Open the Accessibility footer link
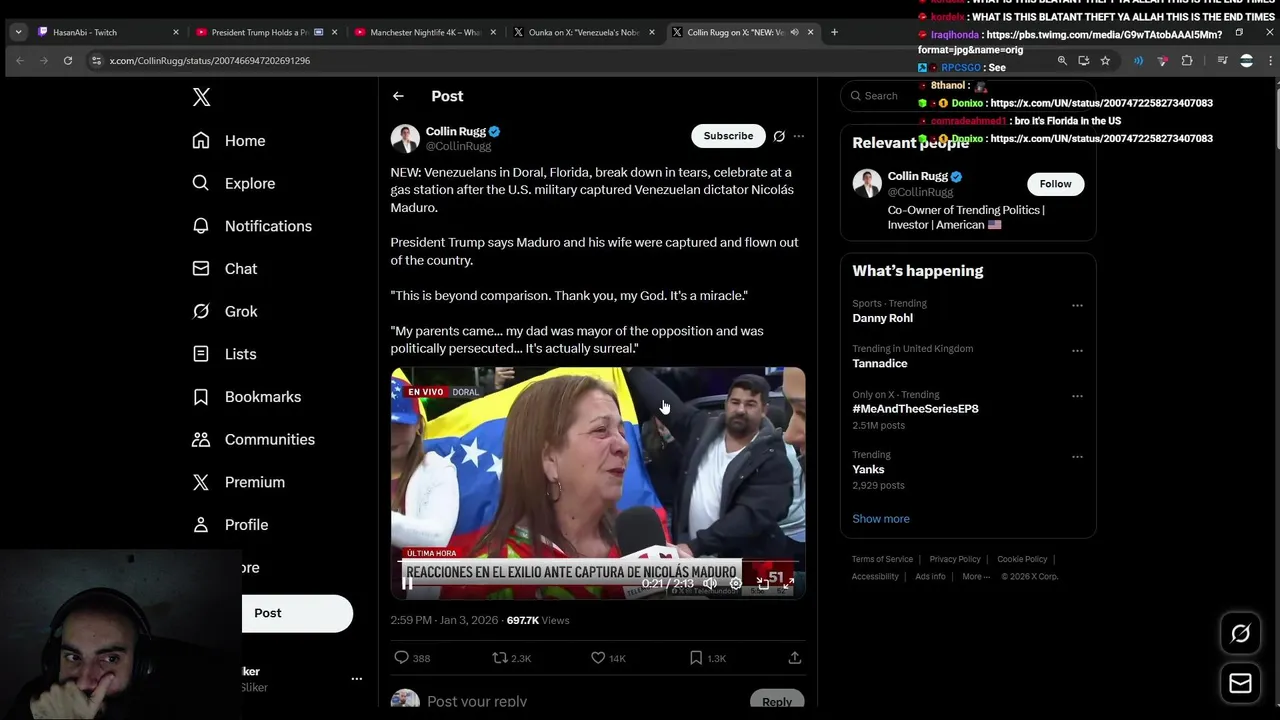The image size is (1280, 720). pyautogui.click(x=875, y=577)
